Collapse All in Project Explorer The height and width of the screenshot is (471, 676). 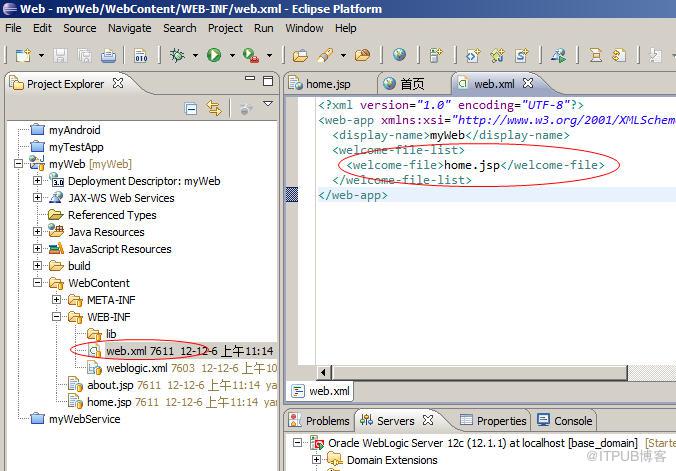(191, 109)
